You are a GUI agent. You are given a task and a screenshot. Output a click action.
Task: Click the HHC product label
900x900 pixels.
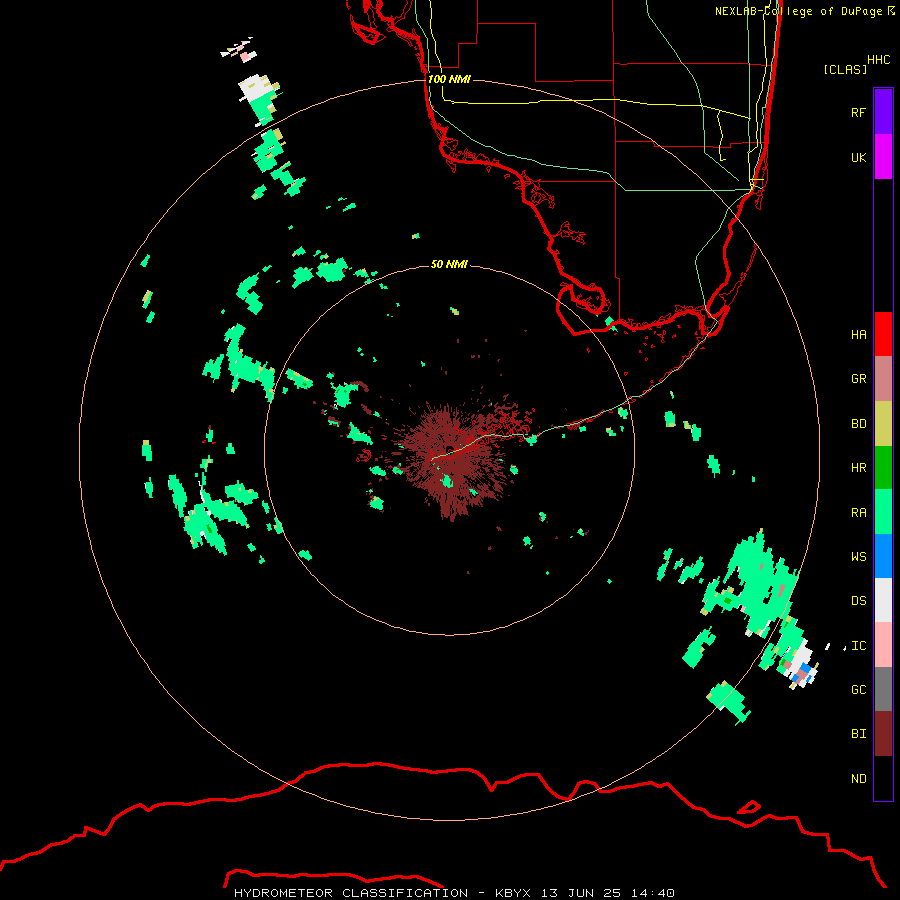click(x=878, y=60)
